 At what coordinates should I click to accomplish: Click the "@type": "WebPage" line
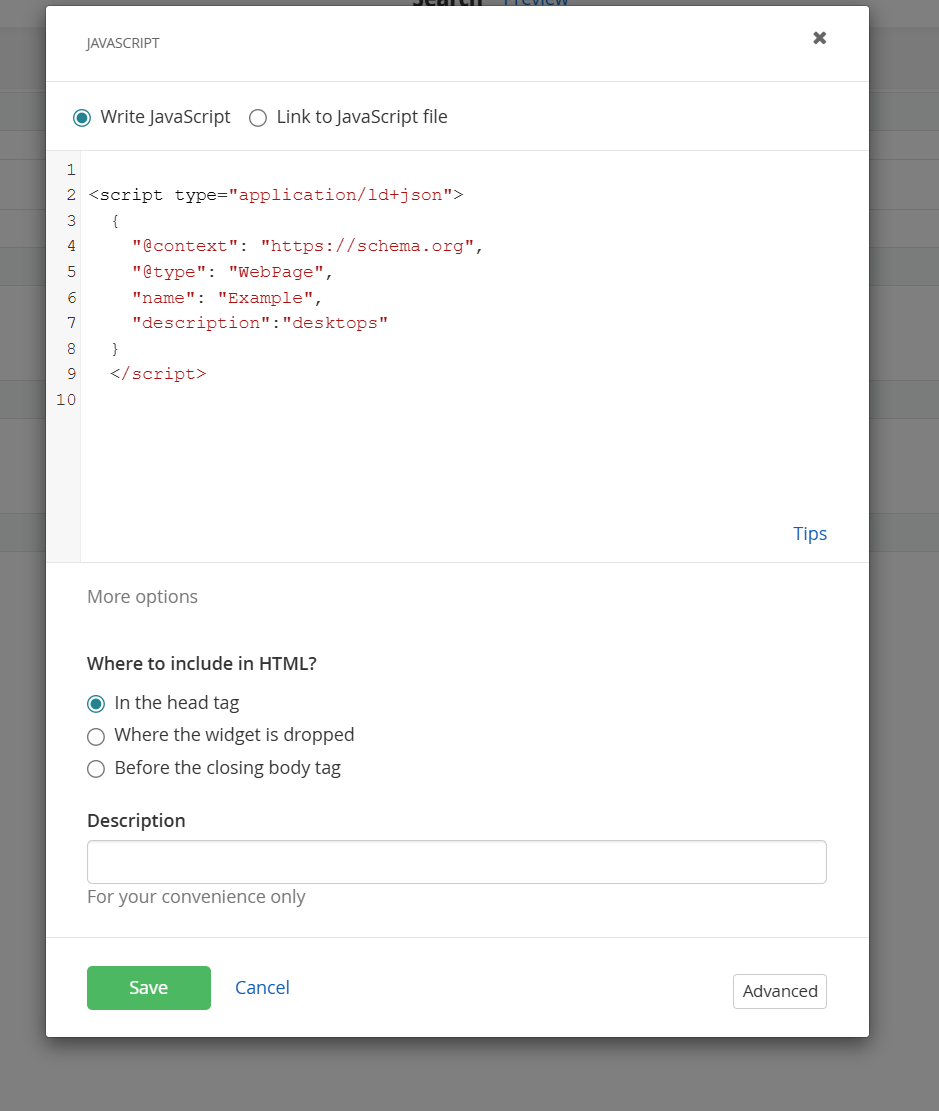pos(232,272)
